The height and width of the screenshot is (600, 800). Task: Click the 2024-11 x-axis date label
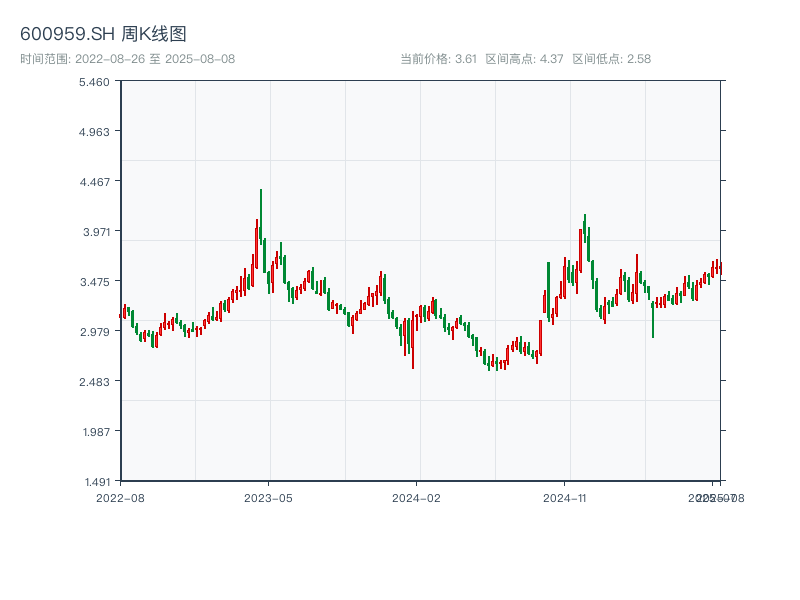pyautogui.click(x=565, y=497)
